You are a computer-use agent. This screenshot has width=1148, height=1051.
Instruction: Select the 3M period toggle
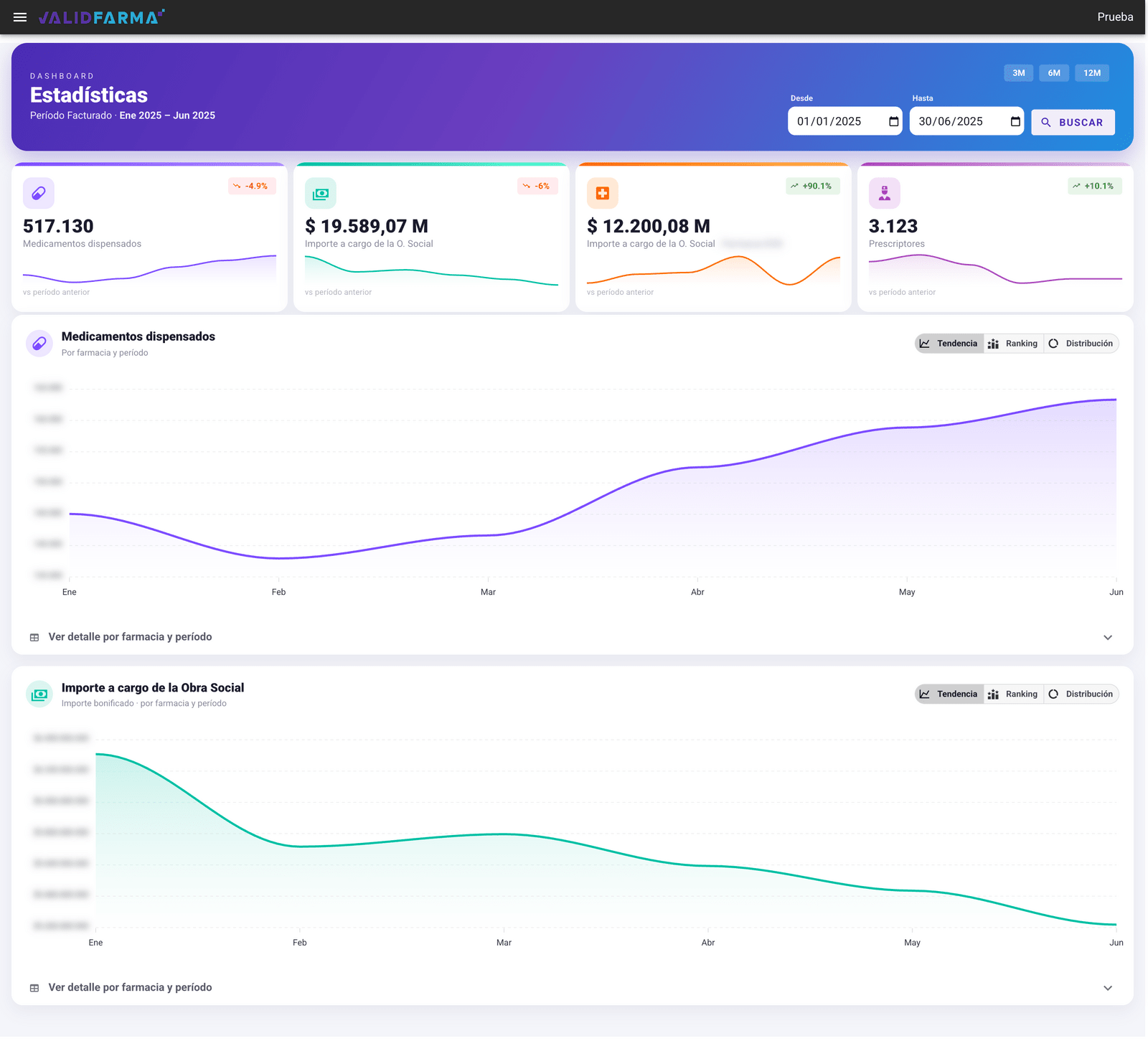(1019, 73)
